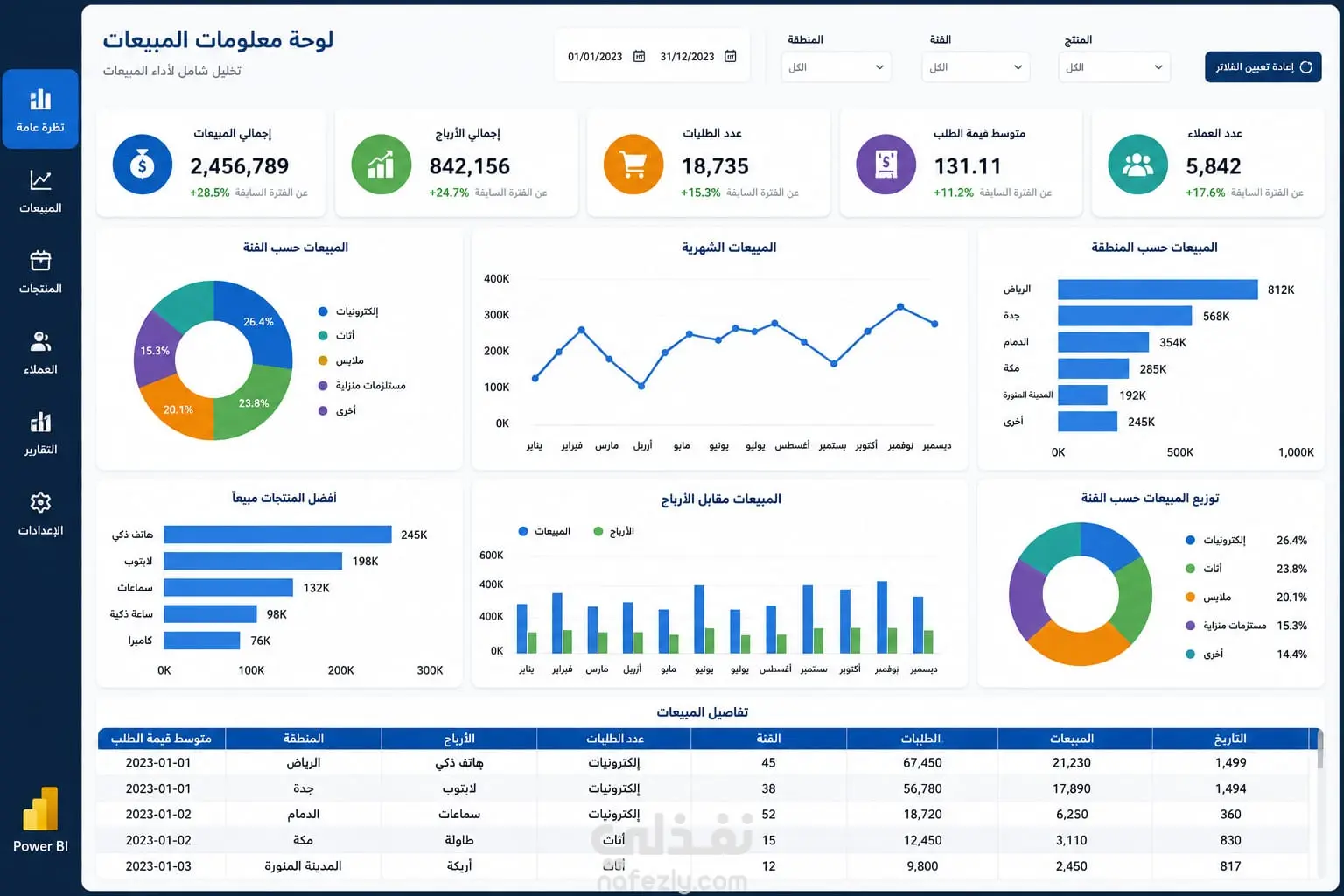Click the كاميرا bar showing 76K
The height and width of the screenshot is (896, 1344).
[x=202, y=640]
